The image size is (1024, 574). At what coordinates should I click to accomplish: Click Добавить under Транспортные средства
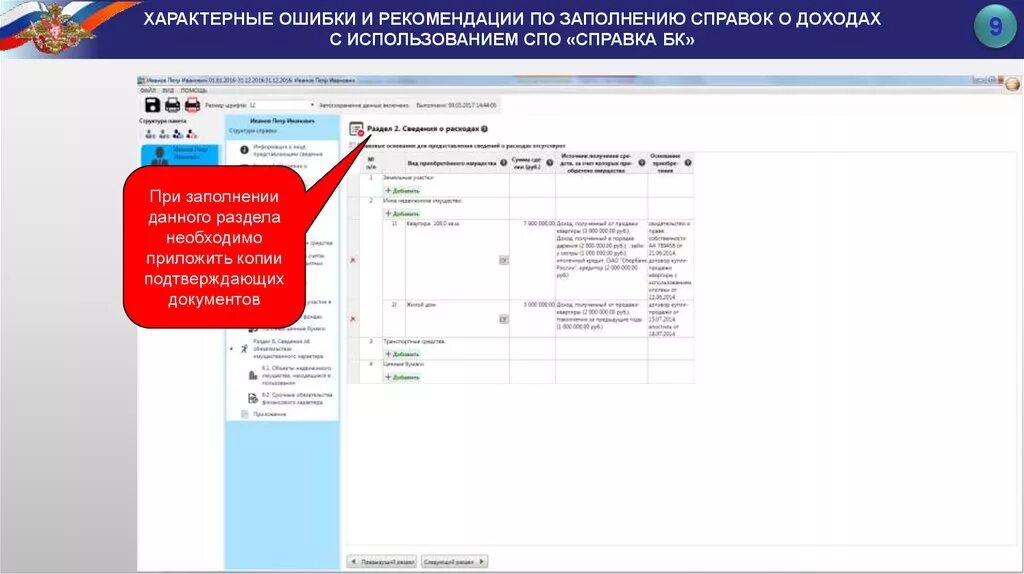click(x=402, y=354)
